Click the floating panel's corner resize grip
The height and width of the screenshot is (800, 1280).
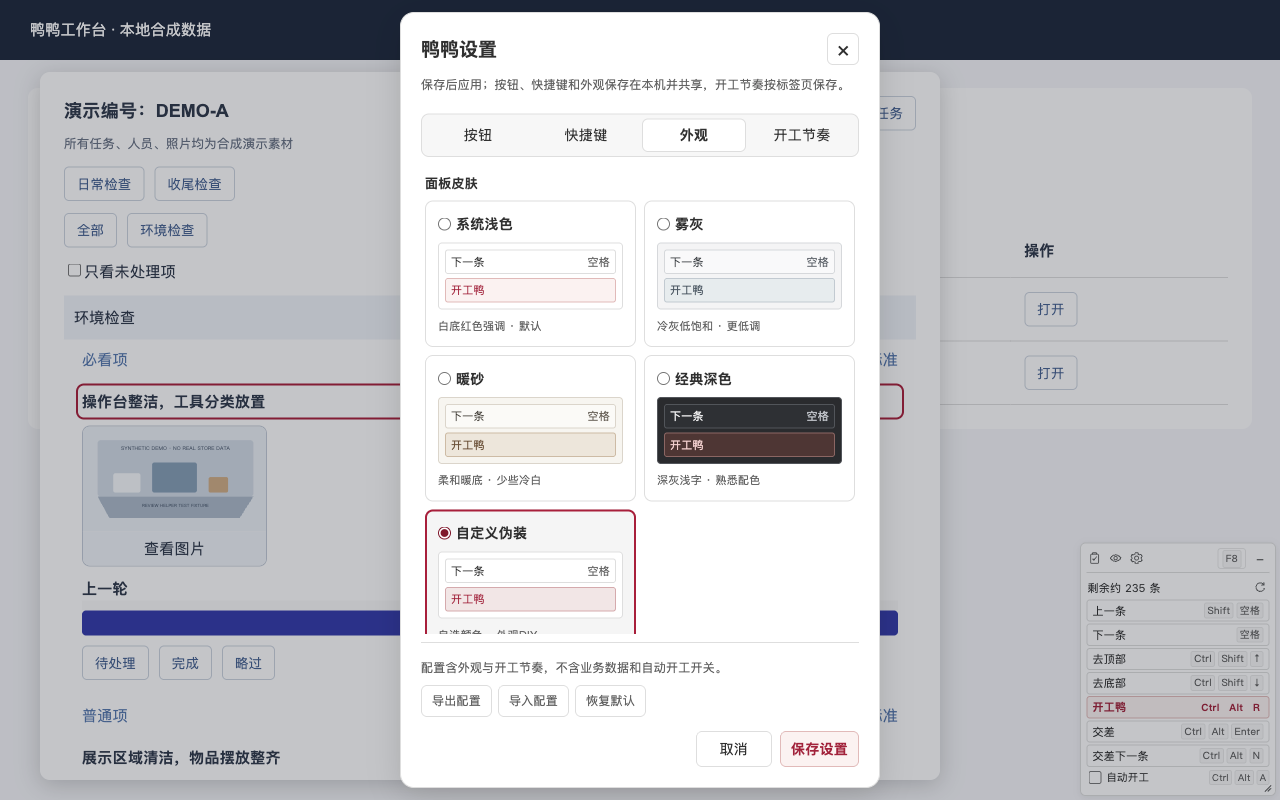[x=1268, y=788]
